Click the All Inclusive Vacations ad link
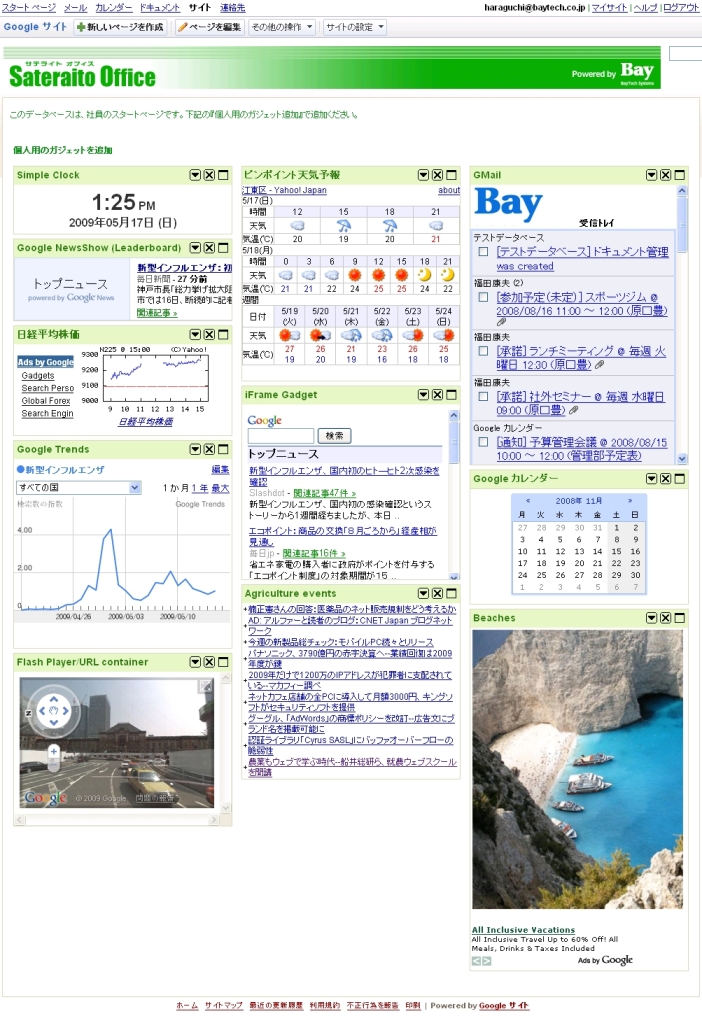This screenshot has width=702, height=1023. 523,930
